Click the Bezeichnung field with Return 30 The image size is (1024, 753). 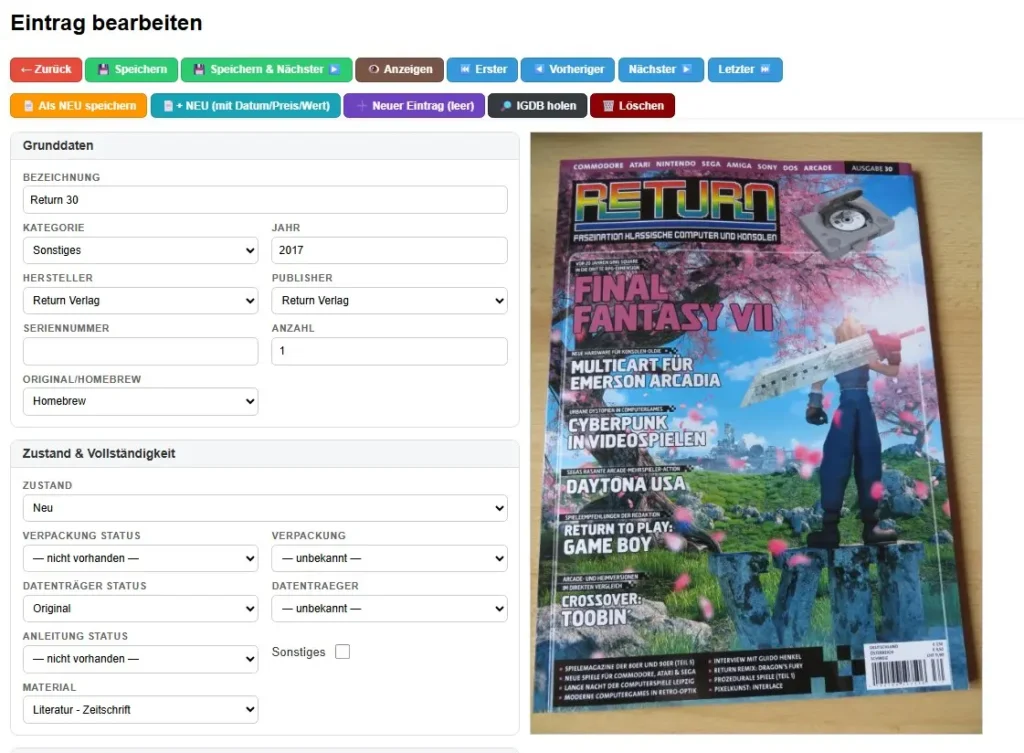tap(265, 200)
